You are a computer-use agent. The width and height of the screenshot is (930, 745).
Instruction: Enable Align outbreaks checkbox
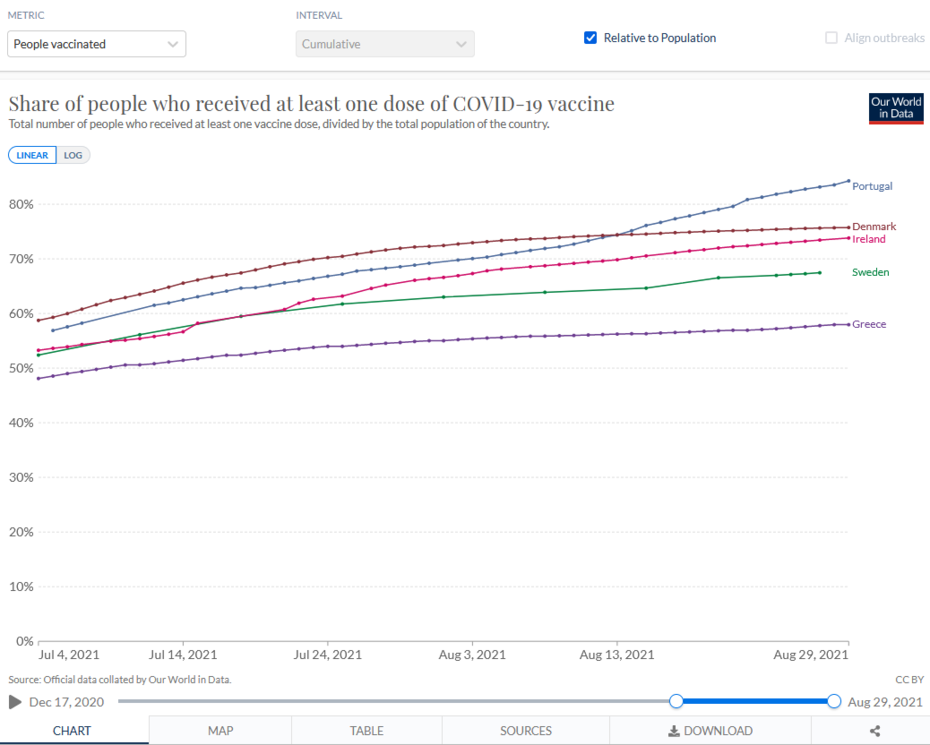pos(831,38)
